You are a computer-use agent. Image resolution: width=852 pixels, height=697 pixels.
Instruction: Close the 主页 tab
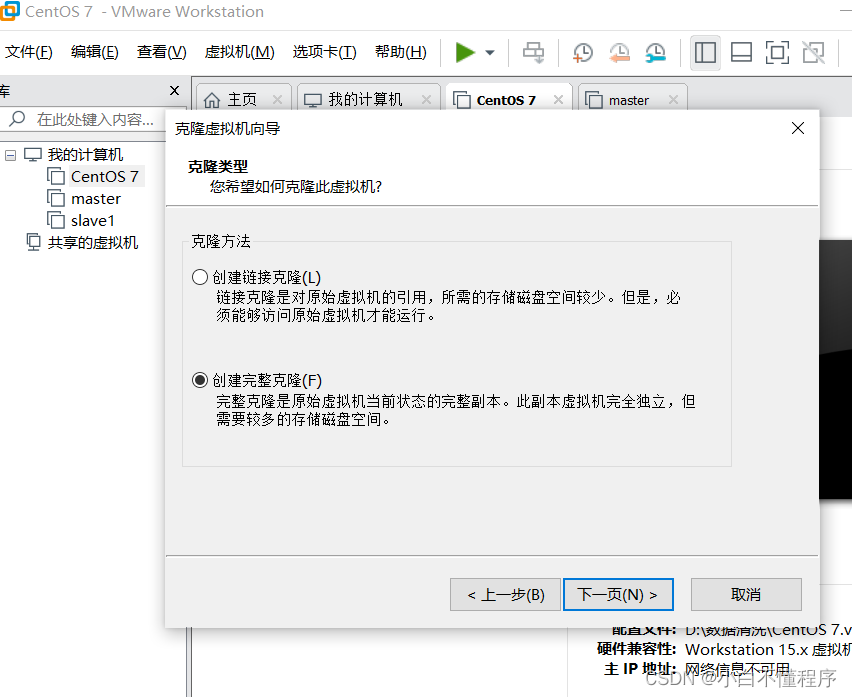click(278, 100)
